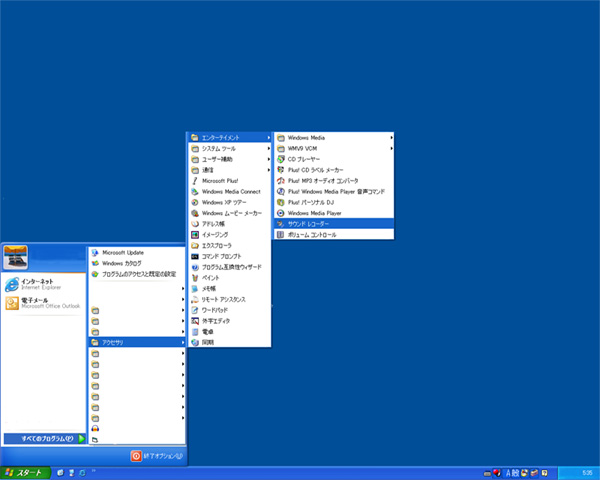Click the keyboard icon in the language bar

pos(487,474)
